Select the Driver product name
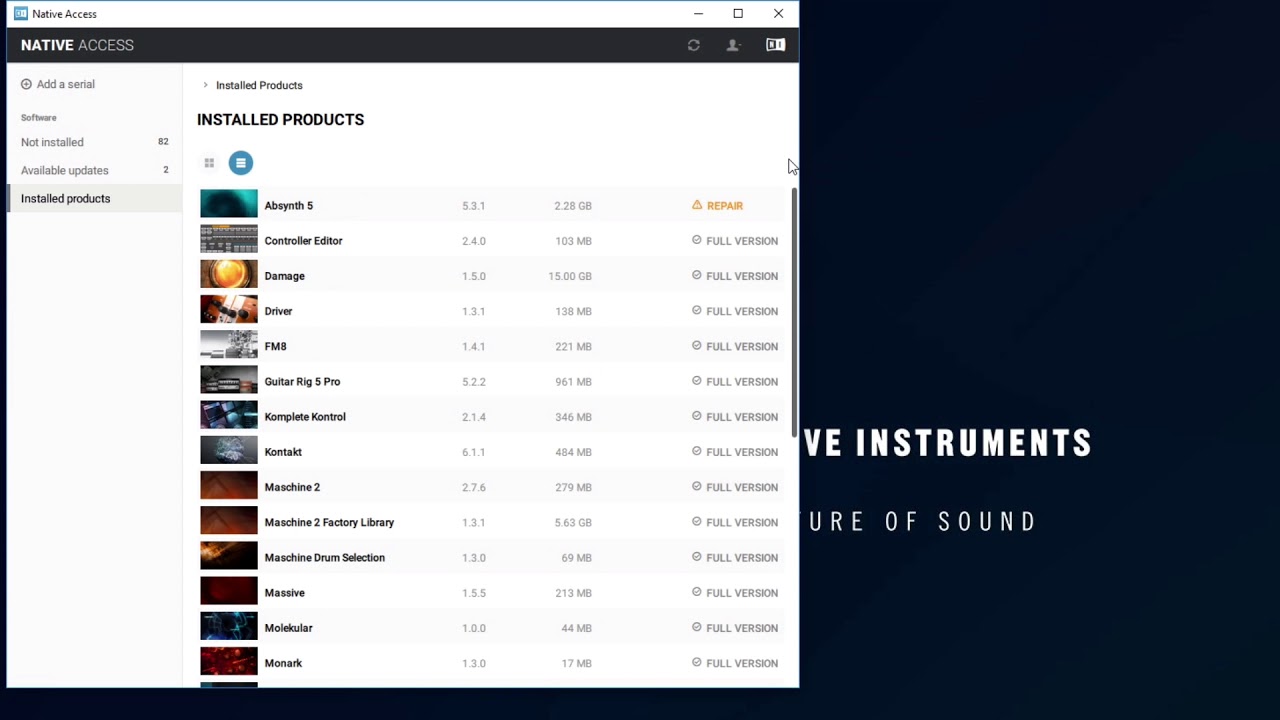The width and height of the screenshot is (1280, 720). (278, 311)
